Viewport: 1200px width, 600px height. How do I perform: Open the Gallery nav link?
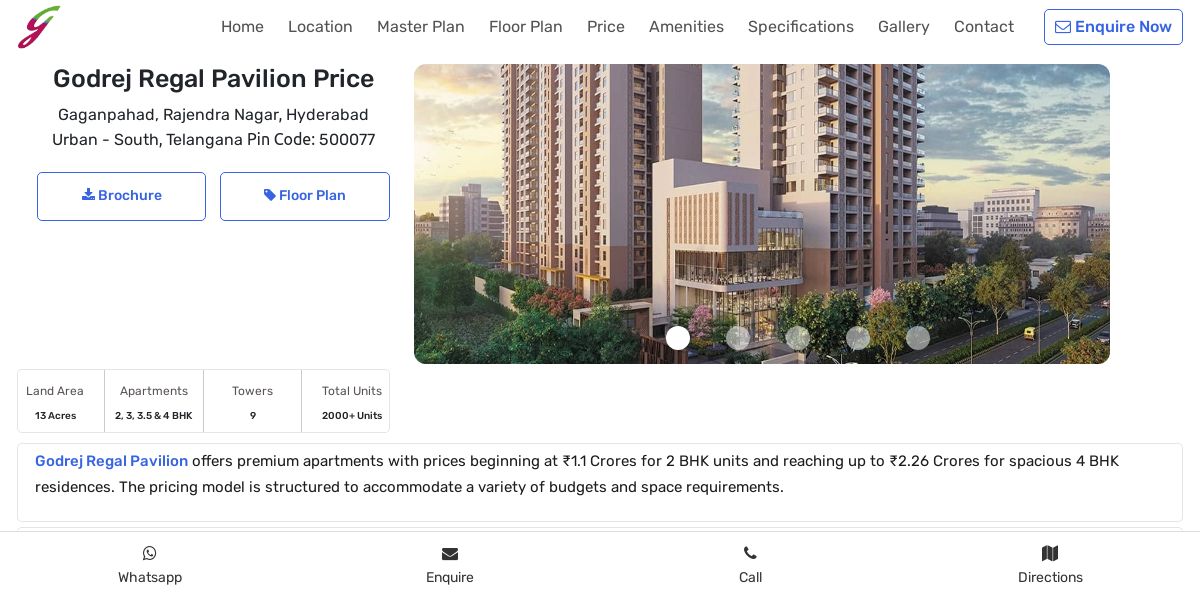coord(904,27)
